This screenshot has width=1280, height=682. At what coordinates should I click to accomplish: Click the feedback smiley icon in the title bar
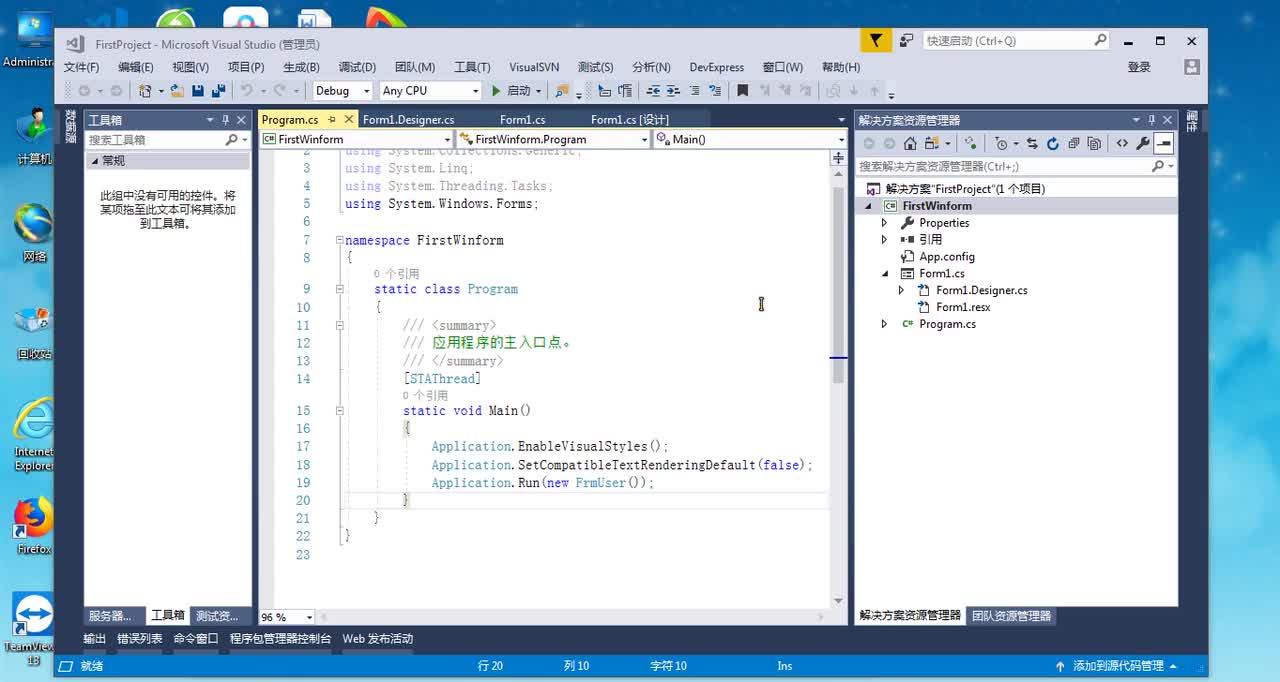pyautogui.click(x=906, y=41)
